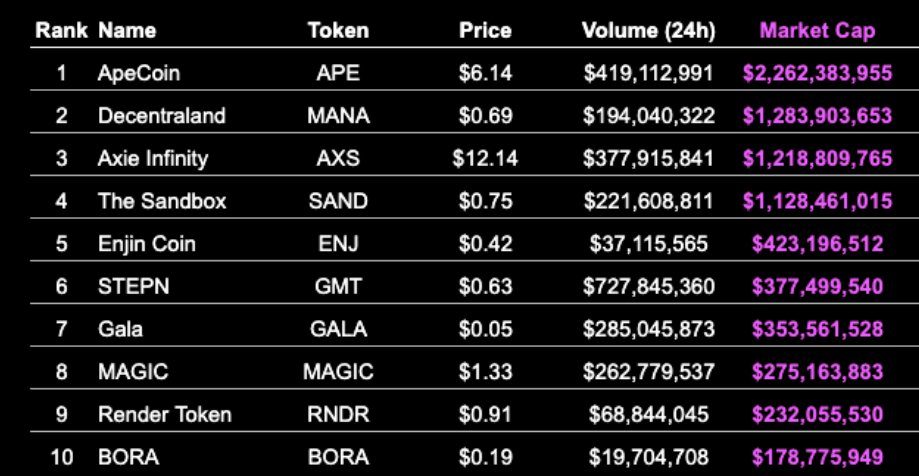Click the GALA token symbol

pos(338,329)
